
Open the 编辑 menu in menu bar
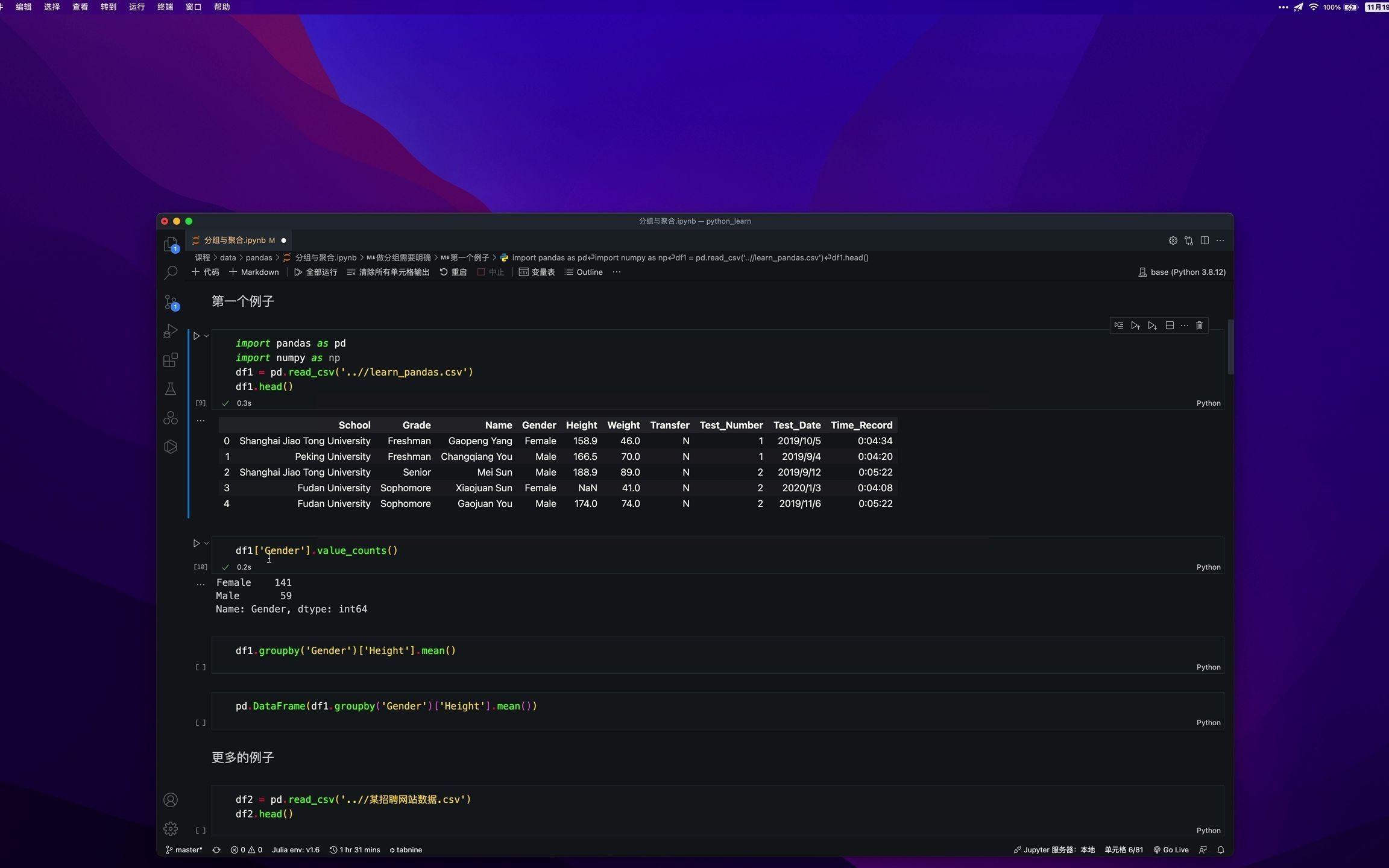click(24, 7)
